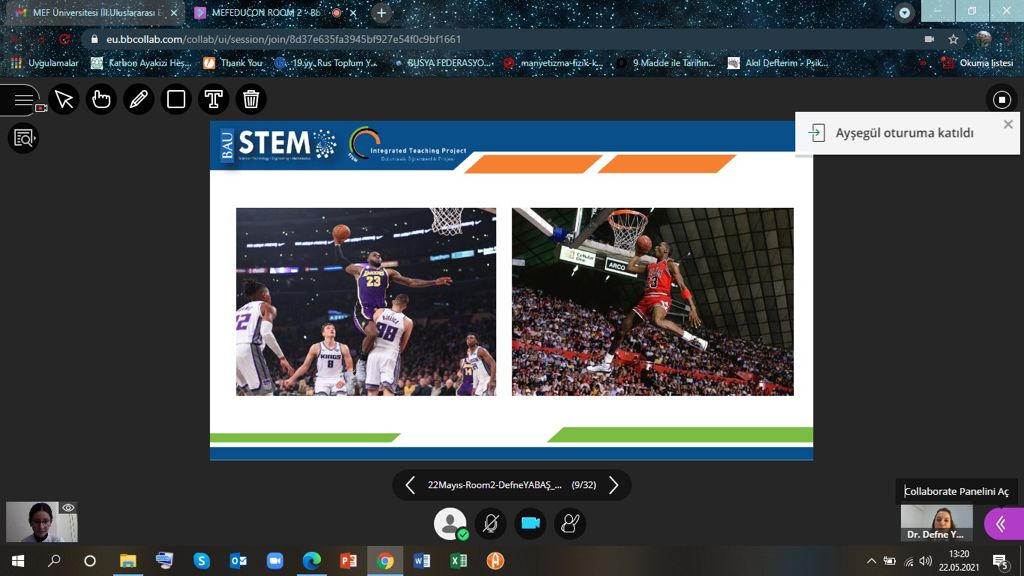Choose the Select pointer tool
The width and height of the screenshot is (1024, 576).
[x=64, y=99]
